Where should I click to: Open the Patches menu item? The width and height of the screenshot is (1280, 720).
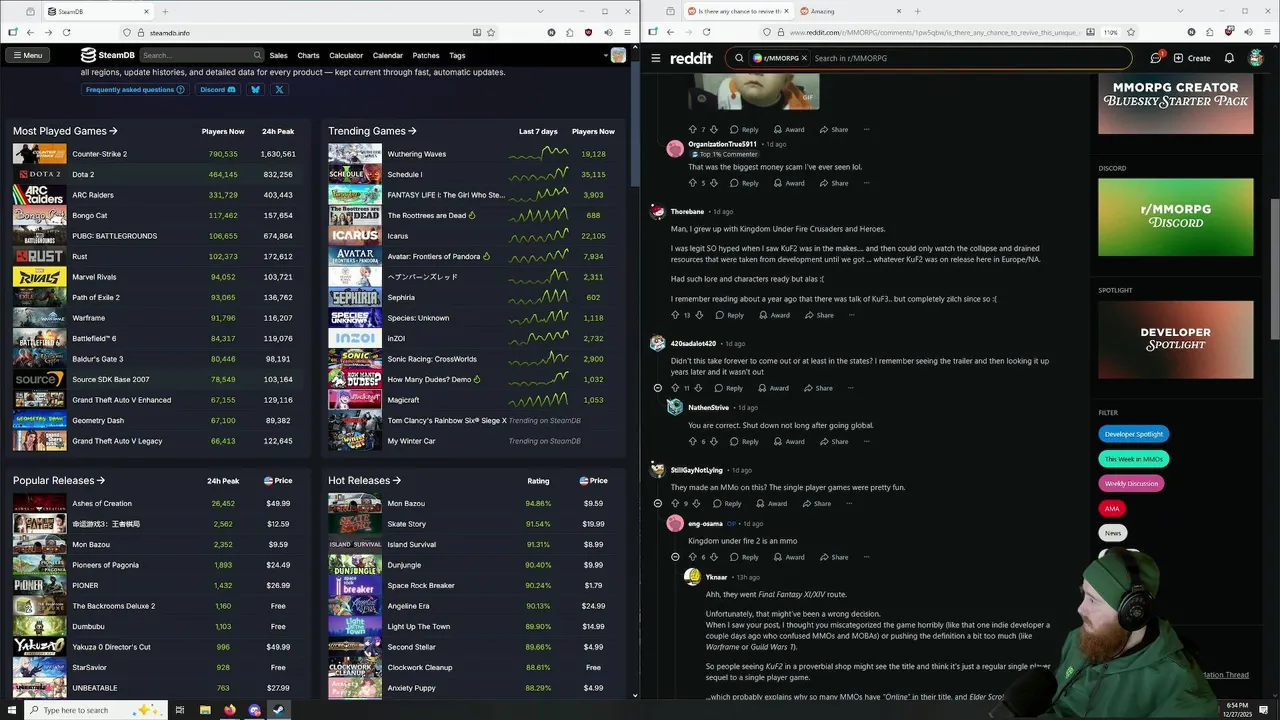click(x=426, y=55)
